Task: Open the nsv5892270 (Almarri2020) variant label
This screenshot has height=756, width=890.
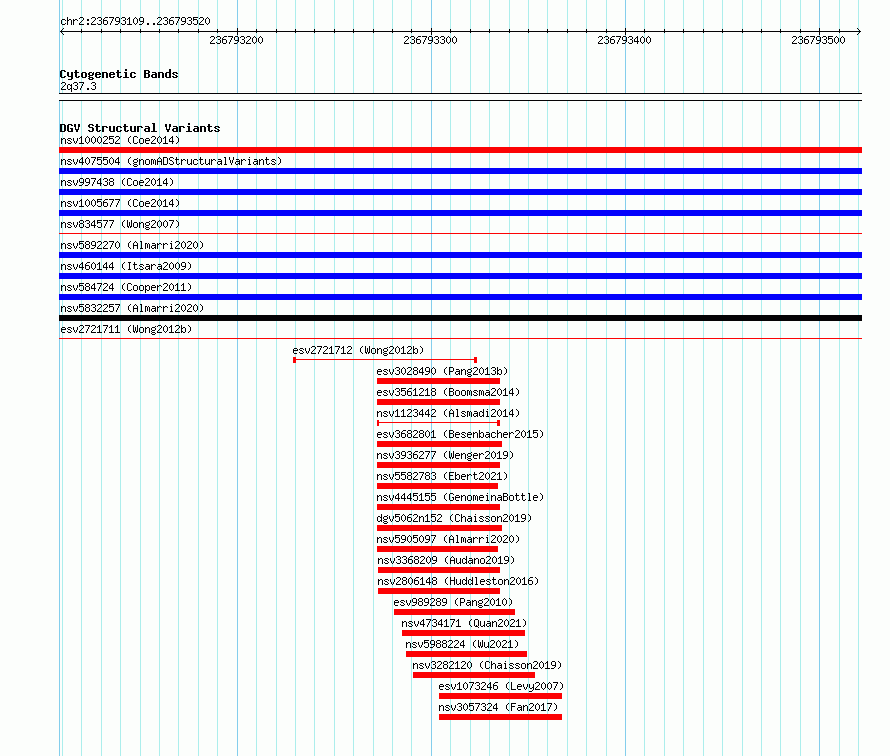Action: pyautogui.click(x=132, y=245)
